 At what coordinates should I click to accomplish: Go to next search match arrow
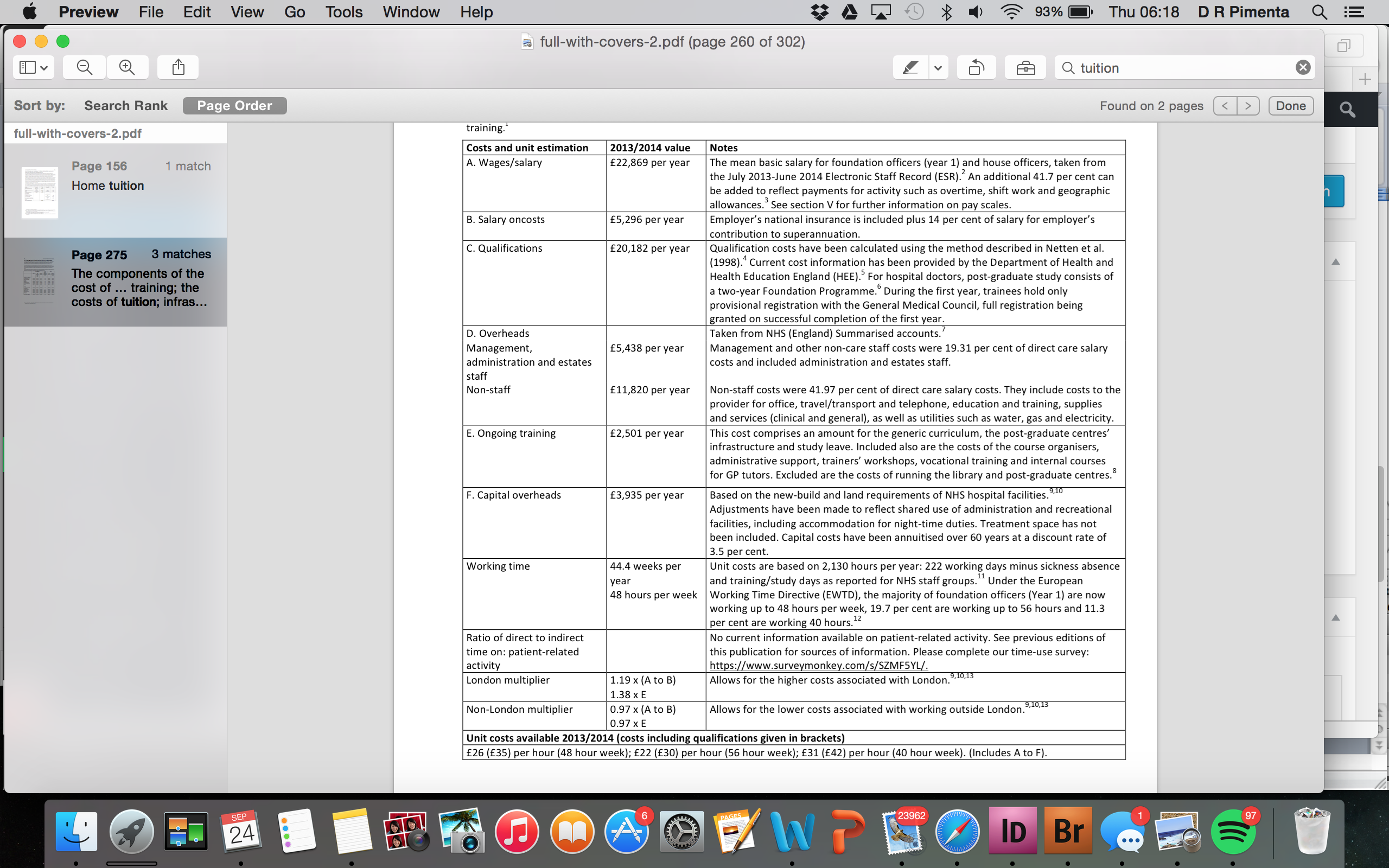[1248, 106]
